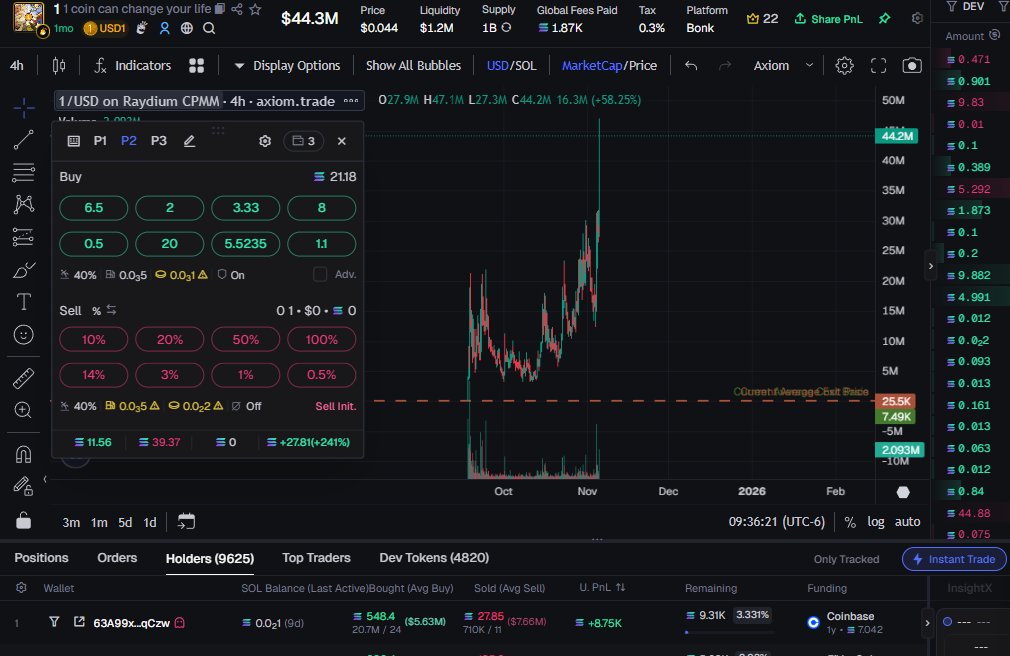Image resolution: width=1010 pixels, height=656 pixels.
Task: Open the forecasting and measurement tools
Action: [x=24, y=237]
